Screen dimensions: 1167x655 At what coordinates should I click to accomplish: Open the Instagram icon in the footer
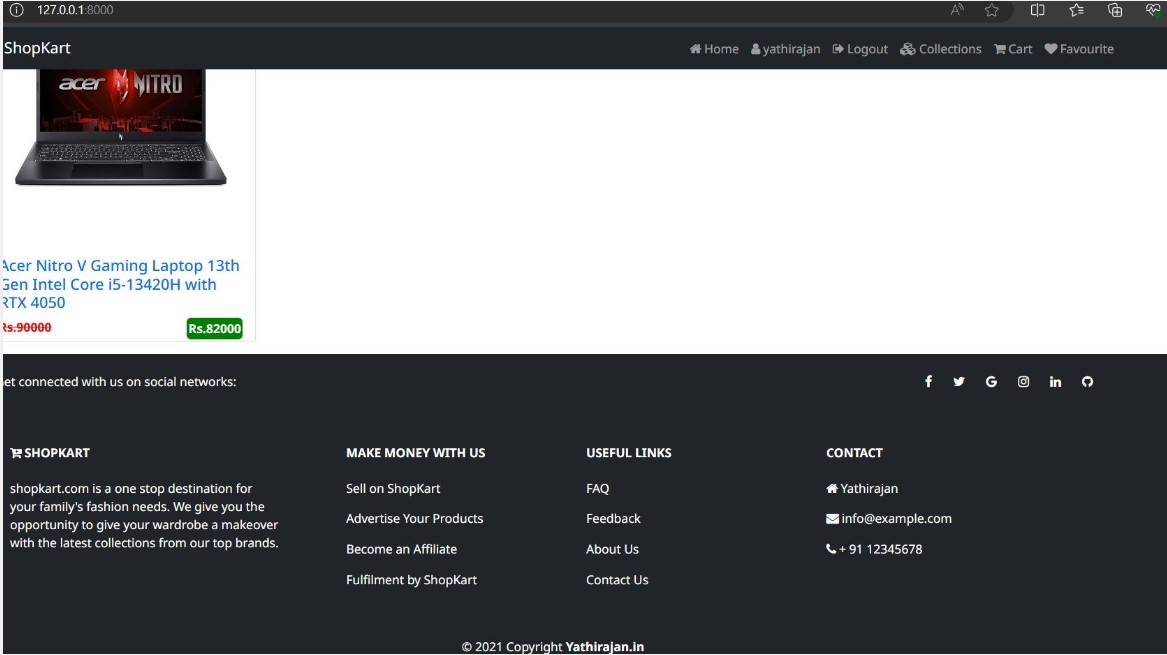[x=1023, y=381]
